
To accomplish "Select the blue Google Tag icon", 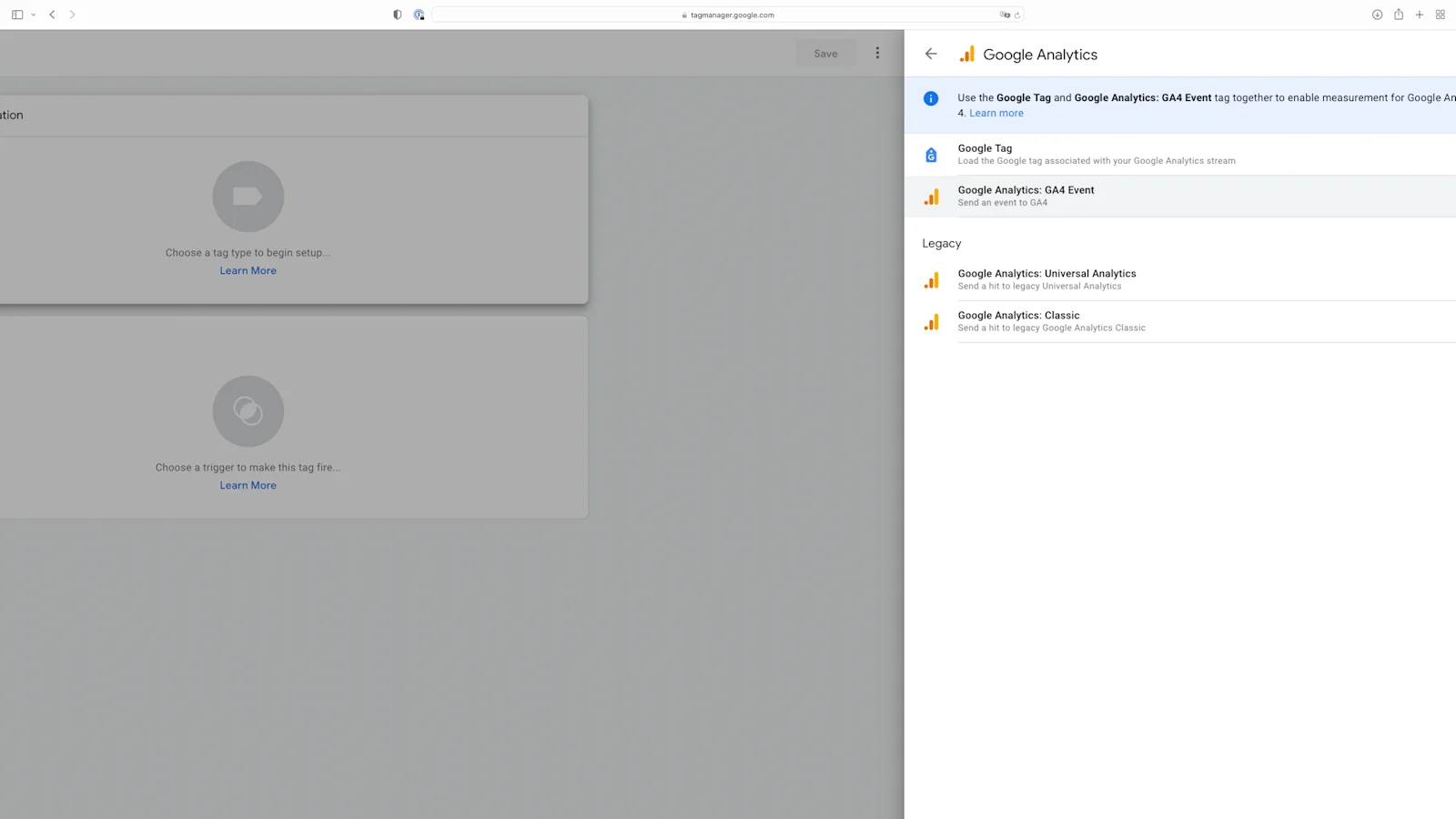I will [x=931, y=154].
